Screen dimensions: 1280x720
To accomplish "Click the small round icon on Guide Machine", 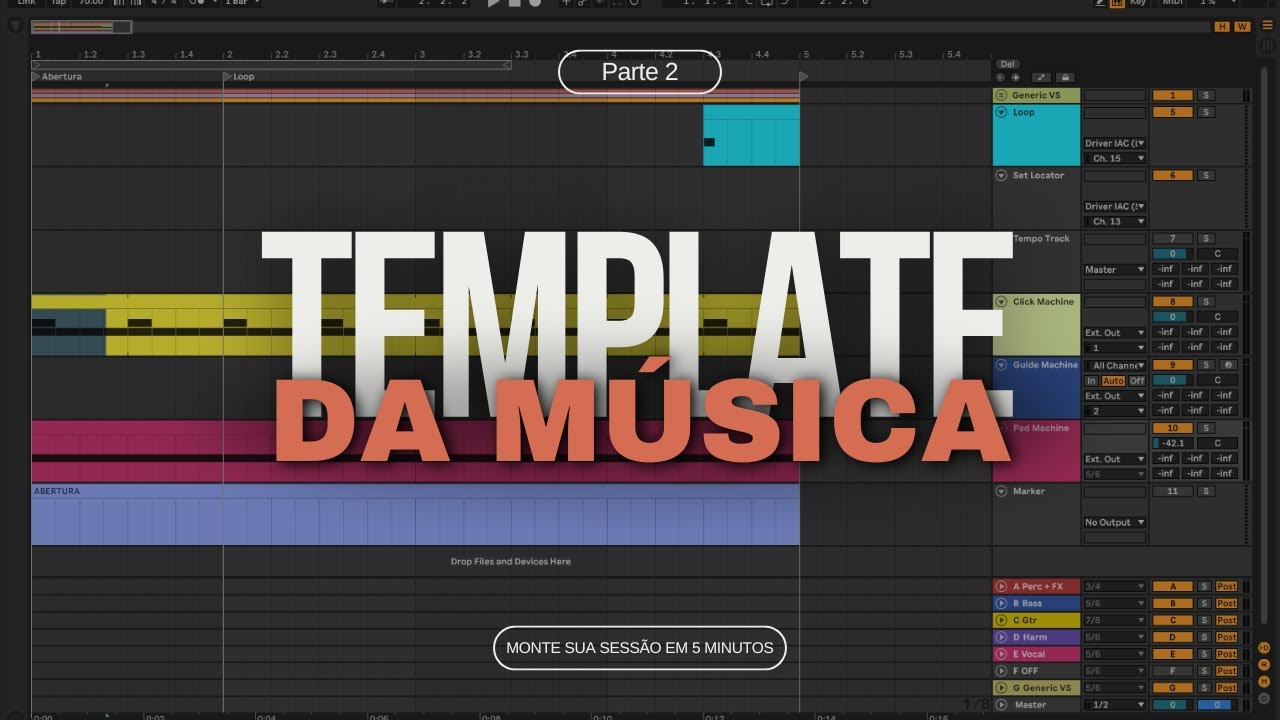I will (x=1226, y=365).
